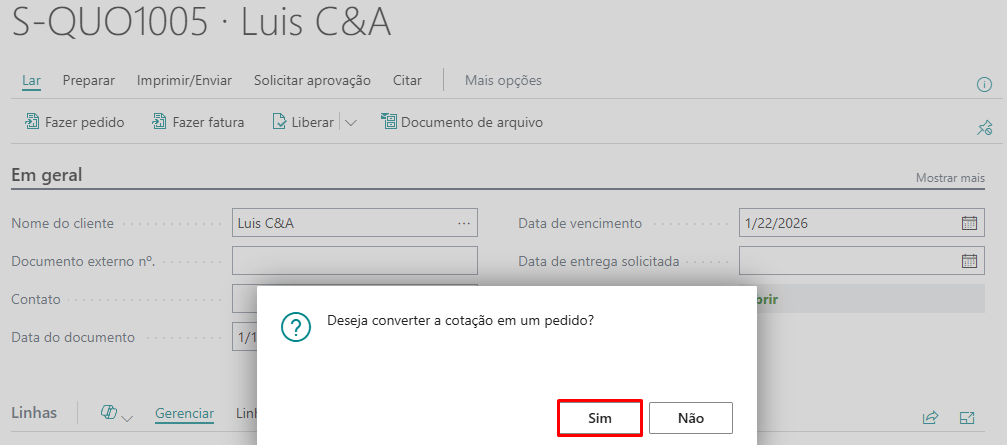Screen dimensions: 1007x445
Task: Pin the action bar with pin icon
Action: pos(984,127)
